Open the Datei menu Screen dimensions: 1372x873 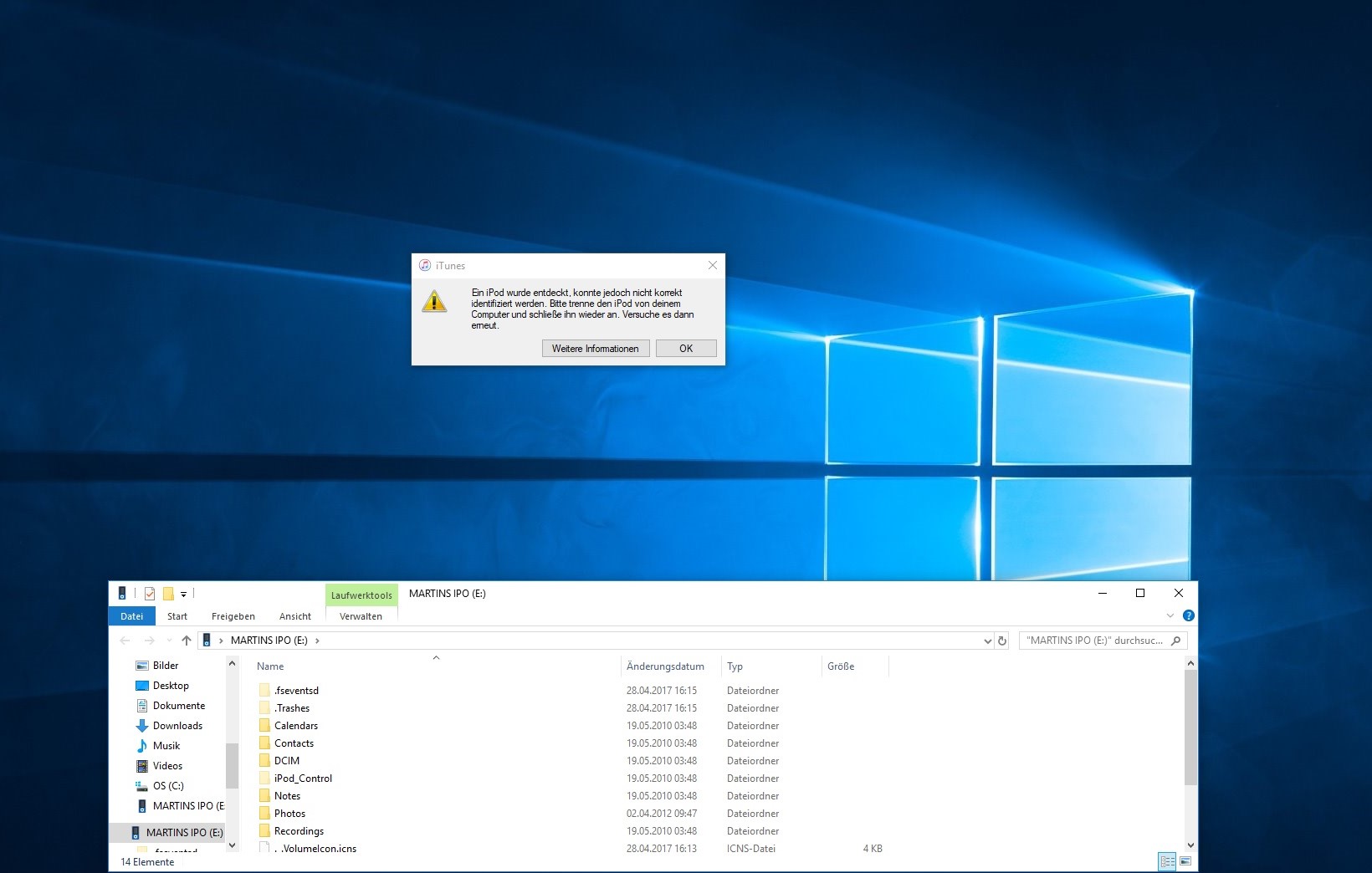click(x=131, y=616)
